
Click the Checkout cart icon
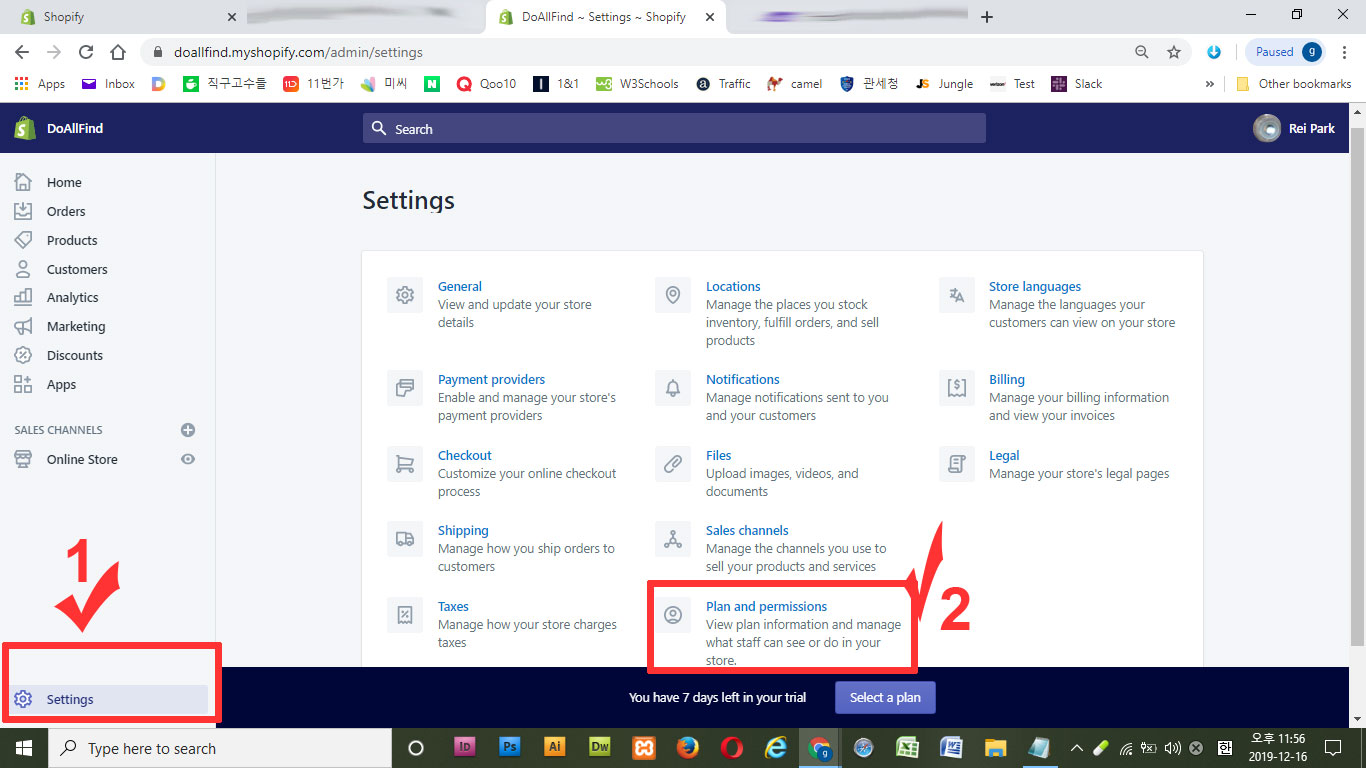click(x=405, y=464)
